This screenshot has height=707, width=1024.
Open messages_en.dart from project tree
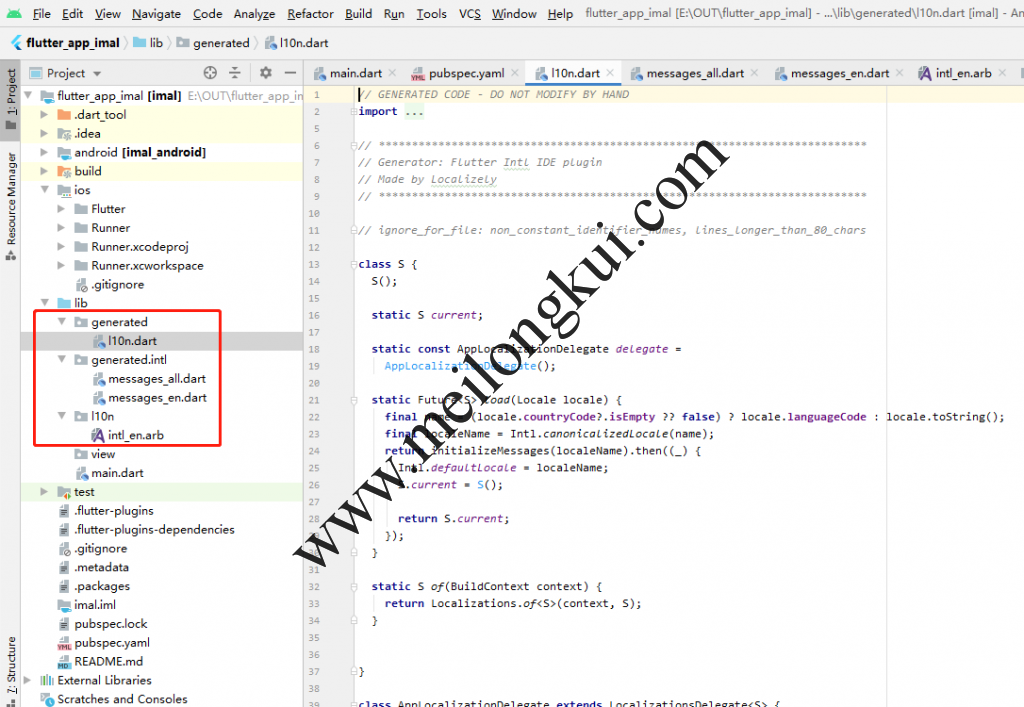tap(157, 398)
